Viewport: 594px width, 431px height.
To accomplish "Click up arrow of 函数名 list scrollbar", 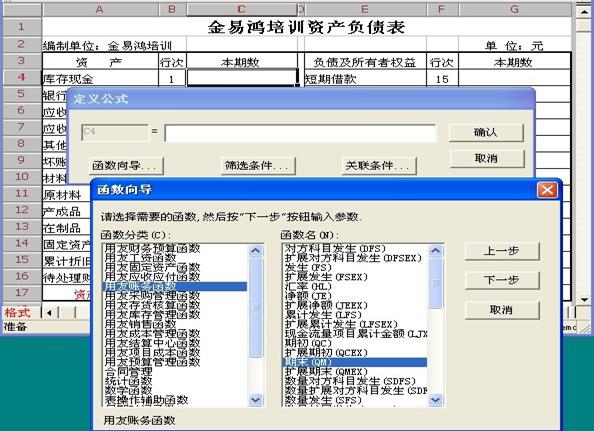I will pyautogui.click(x=436, y=250).
